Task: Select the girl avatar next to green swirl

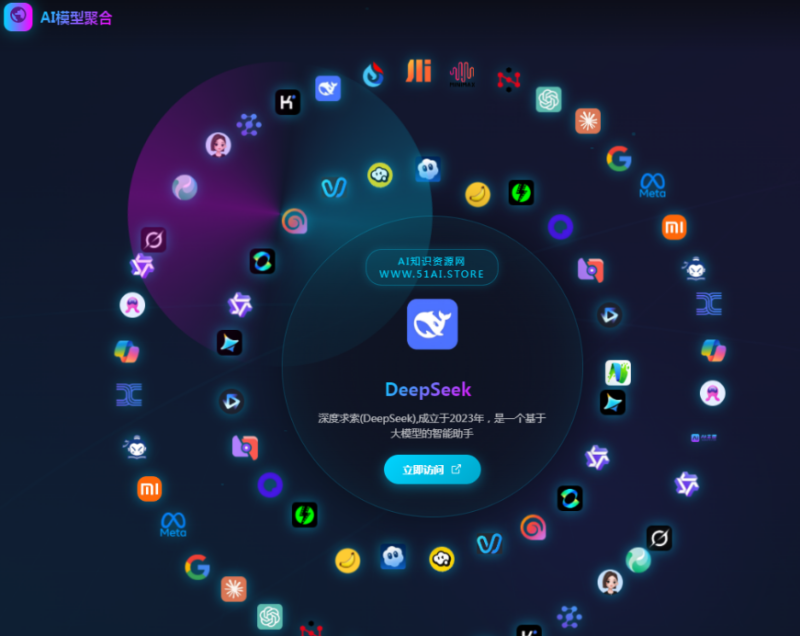Action: point(610,581)
